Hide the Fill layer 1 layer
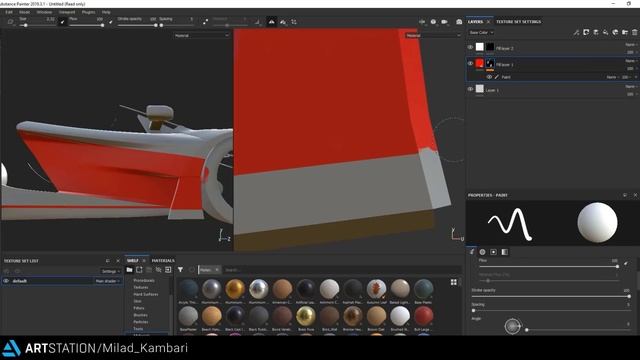640x360 pixels. click(x=470, y=64)
